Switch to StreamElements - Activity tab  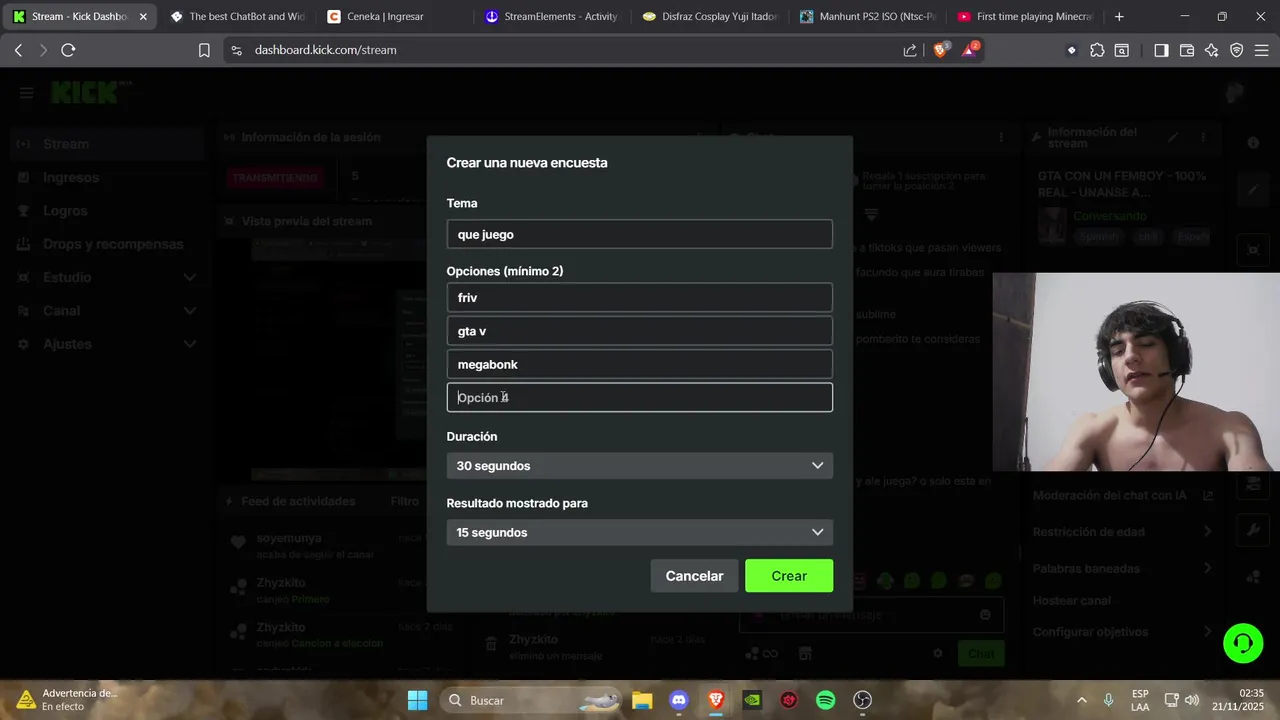pos(552,17)
